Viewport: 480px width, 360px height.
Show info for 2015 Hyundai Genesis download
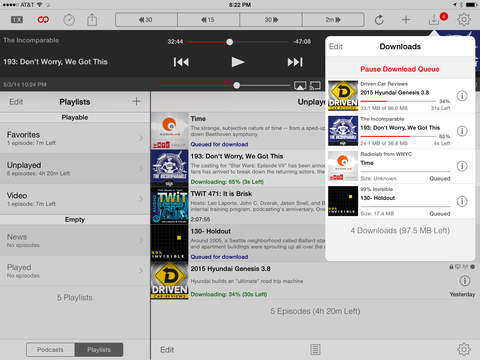(x=462, y=96)
